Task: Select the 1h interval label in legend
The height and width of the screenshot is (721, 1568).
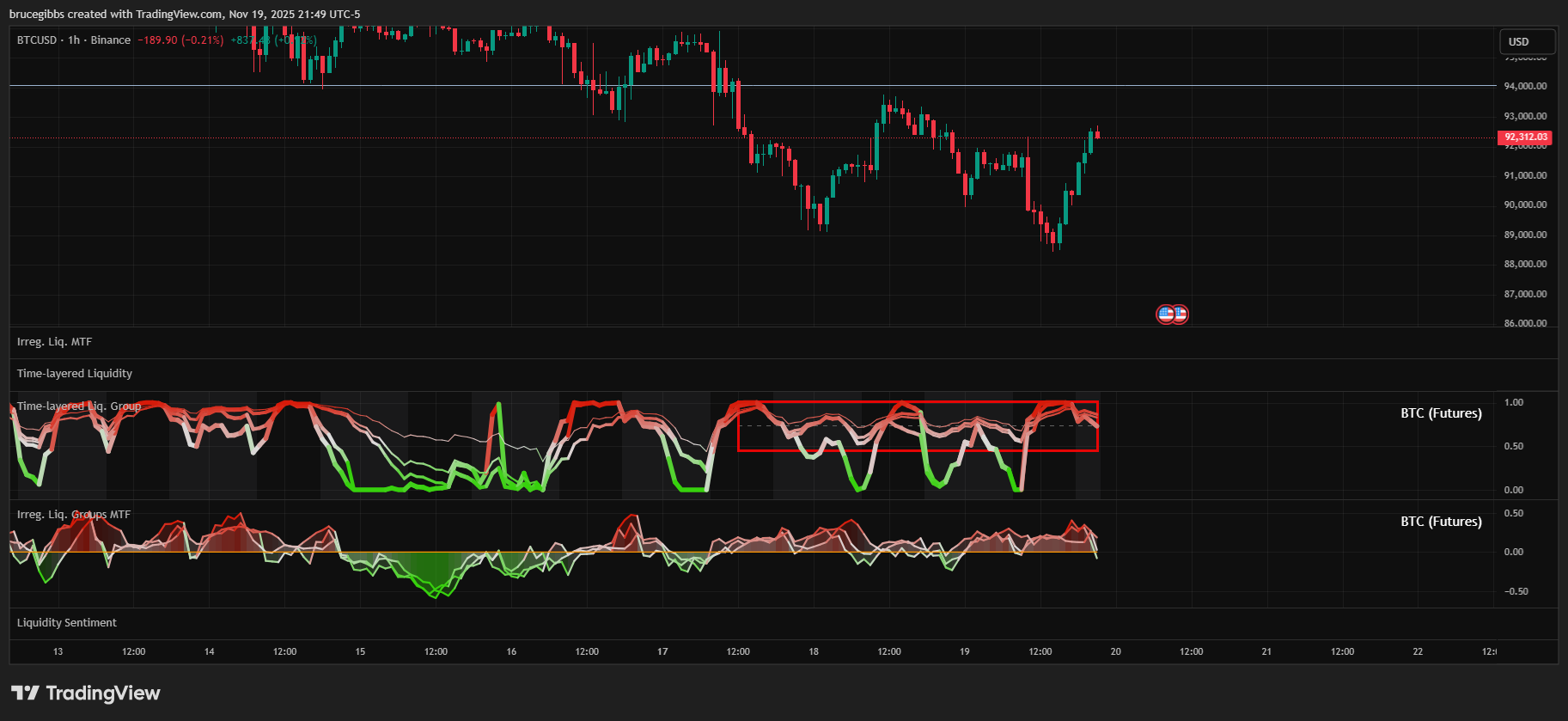Action: (x=74, y=40)
